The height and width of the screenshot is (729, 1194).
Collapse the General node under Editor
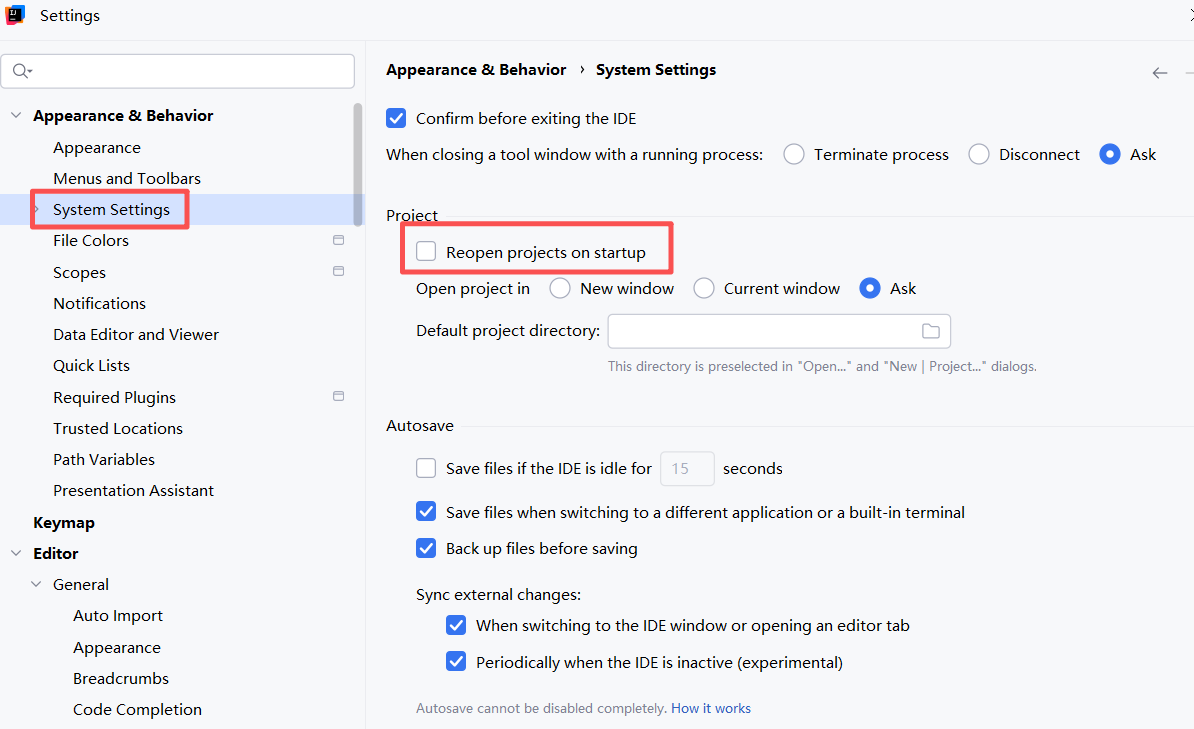coord(36,584)
